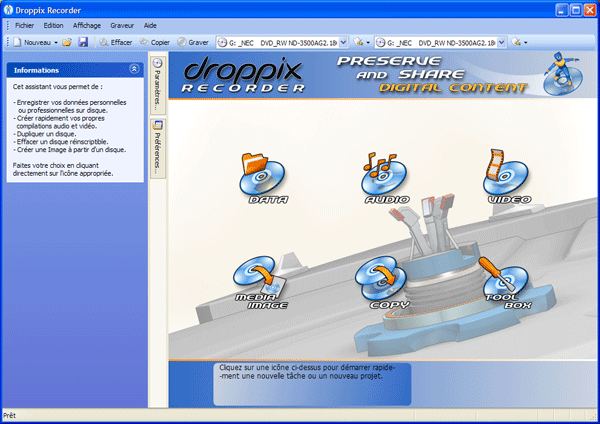Click the Droppix Recorder title bar icon

[x=8, y=10]
